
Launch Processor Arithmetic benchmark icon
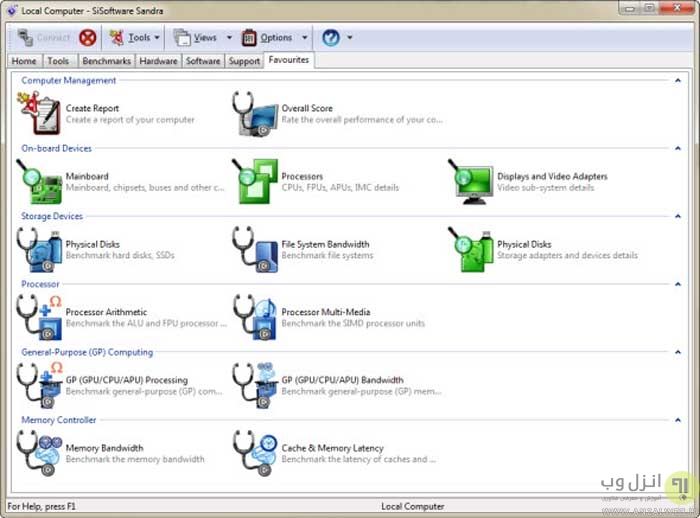[39, 317]
